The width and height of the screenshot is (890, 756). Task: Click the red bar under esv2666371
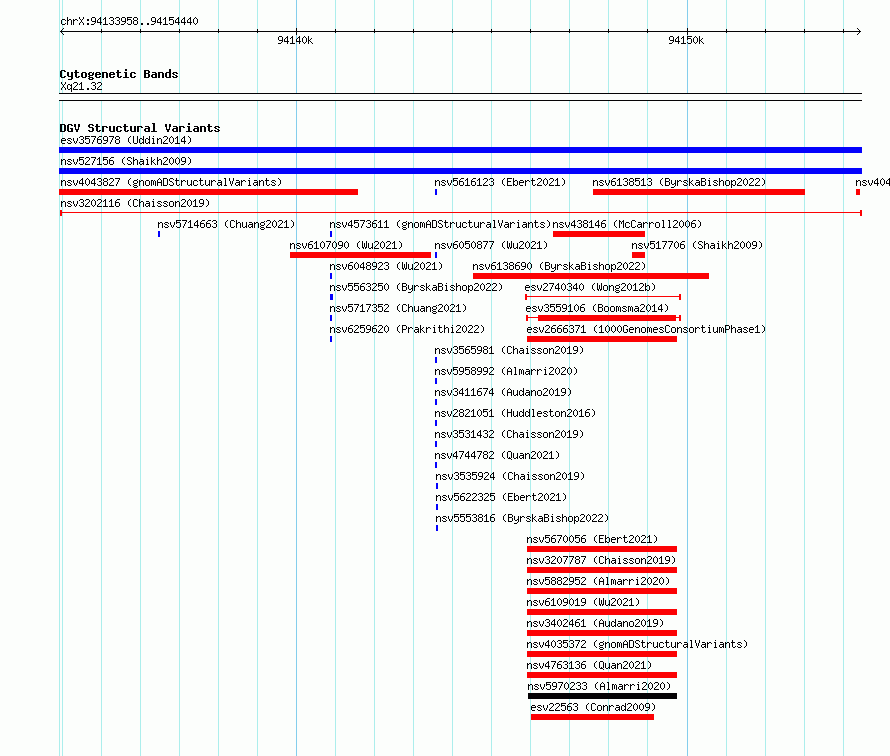pyautogui.click(x=602, y=339)
